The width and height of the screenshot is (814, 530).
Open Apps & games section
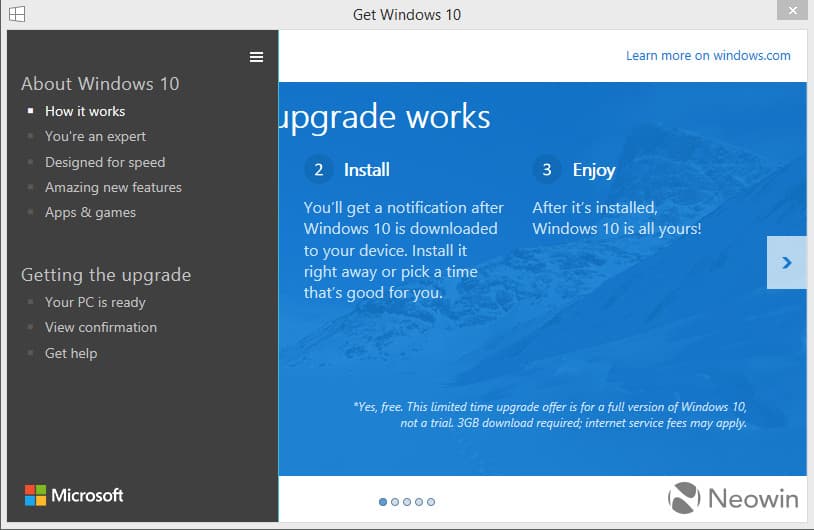point(90,212)
